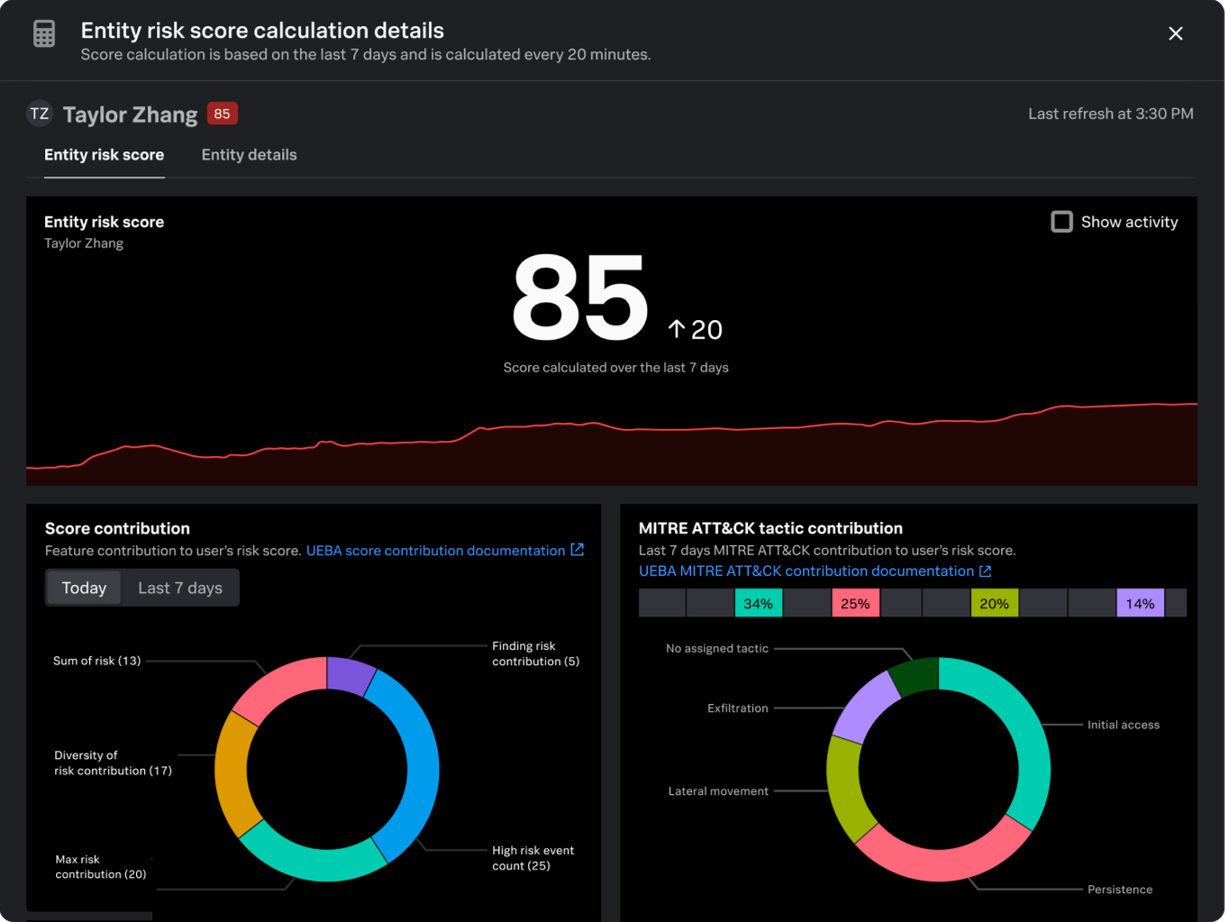This screenshot has width=1225, height=922.
Task: Click the olive 20% tactic bar segment
Action: pyautogui.click(x=994, y=603)
